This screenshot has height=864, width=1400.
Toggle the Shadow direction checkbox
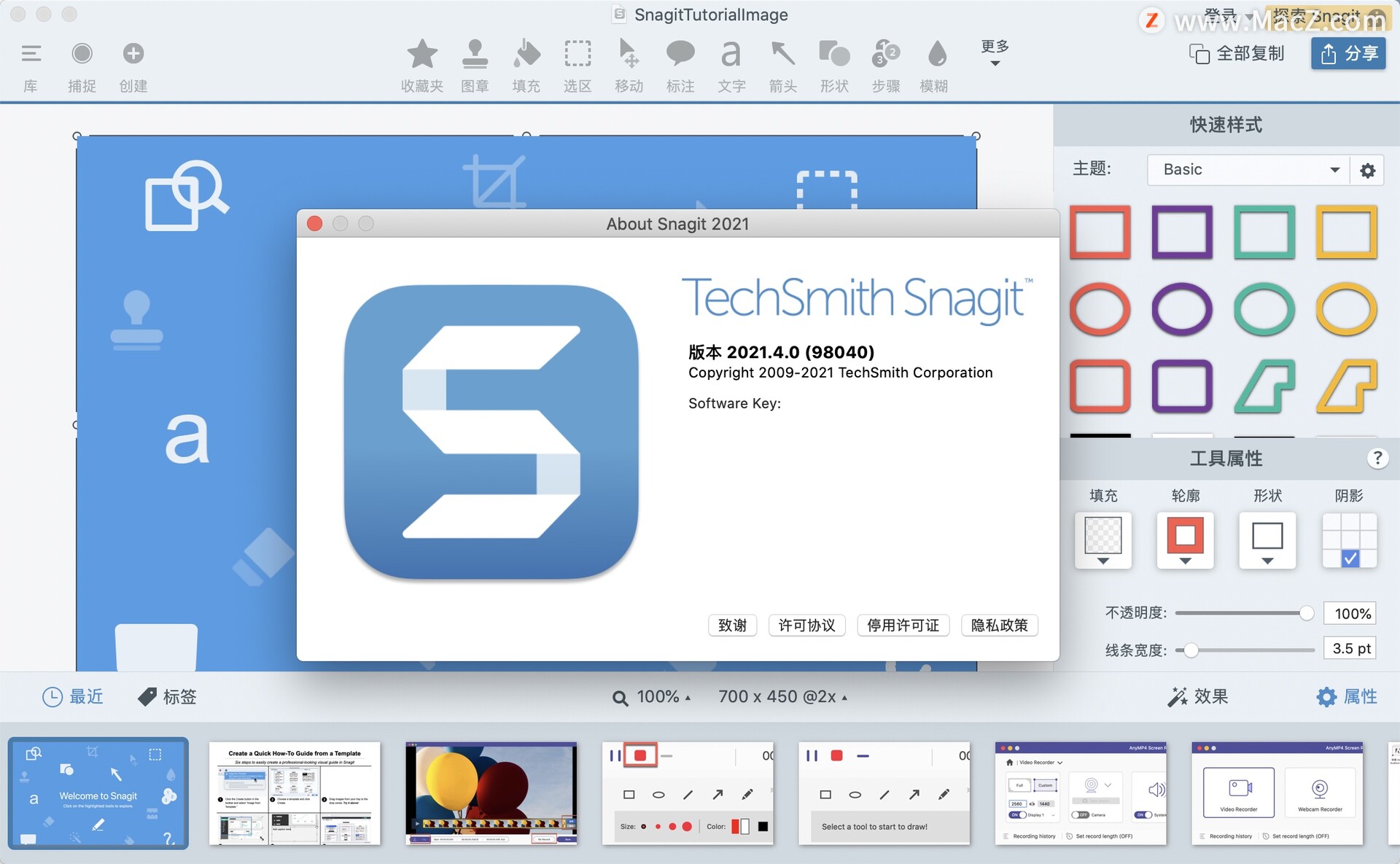coord(1350,559)
